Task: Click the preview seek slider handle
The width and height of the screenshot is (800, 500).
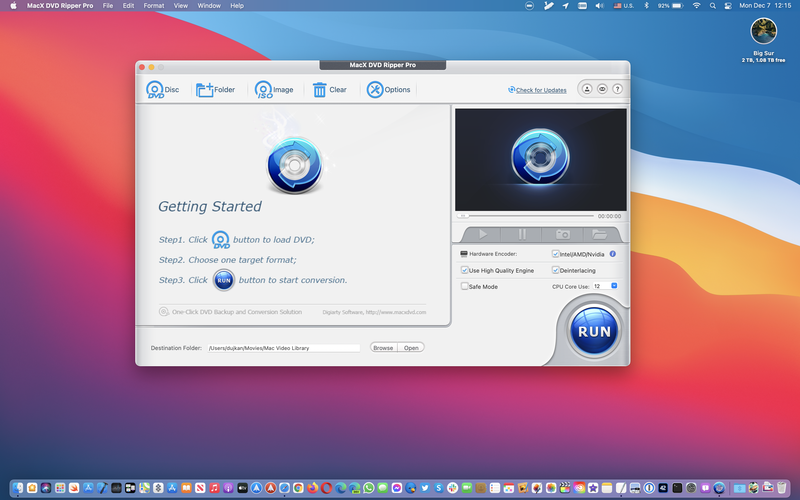Action: [x=463, y=216]
